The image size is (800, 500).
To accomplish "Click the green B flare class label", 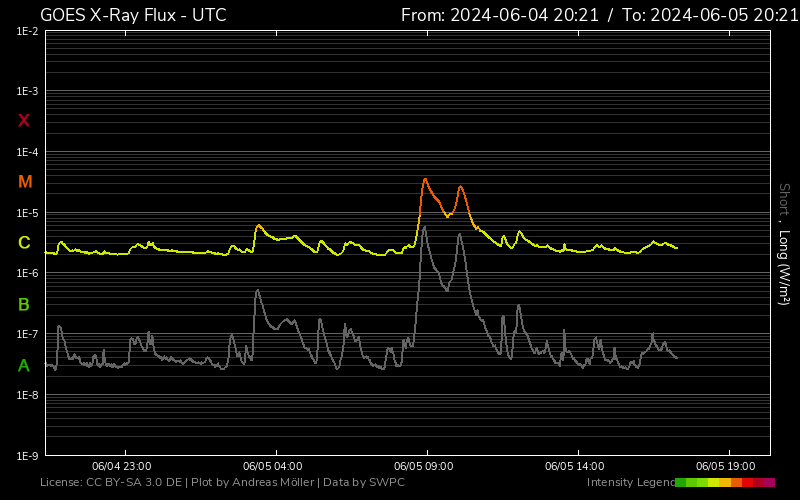I will [x=24, y=304].
